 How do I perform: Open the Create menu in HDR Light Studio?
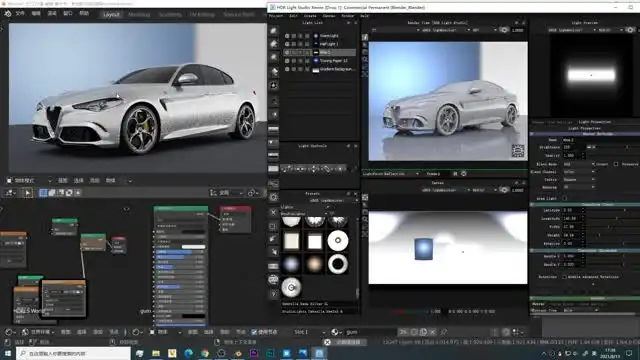click(310, 16)
